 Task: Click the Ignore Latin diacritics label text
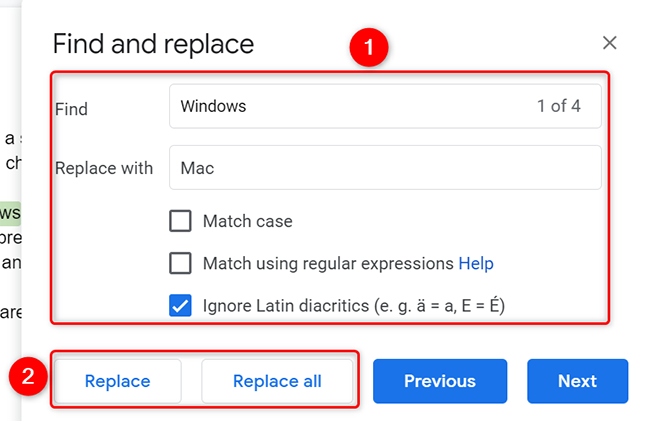coord(353,306)
